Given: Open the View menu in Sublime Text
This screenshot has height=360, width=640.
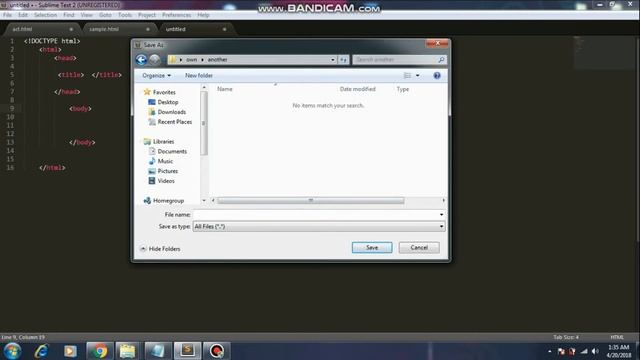Looking at the screenshot, I should (87, 15).
